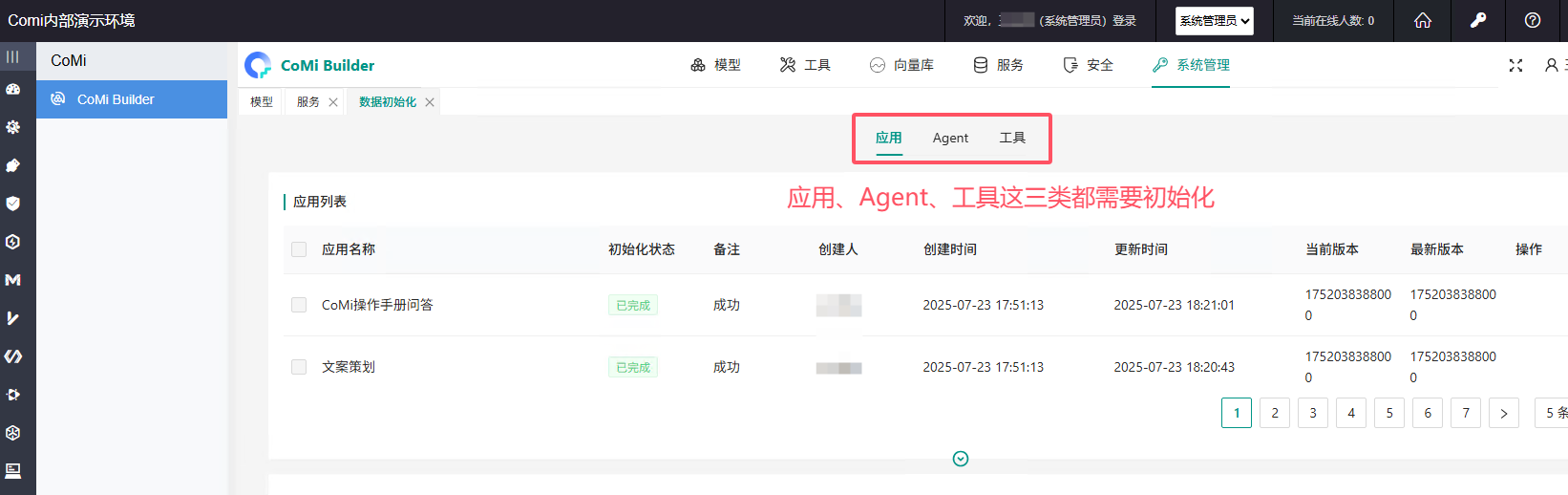The image size is (1568, 495).
Task: Open the 系统管理员 role dropdown
Action: pyautogui.click(x=1215, y=21)
